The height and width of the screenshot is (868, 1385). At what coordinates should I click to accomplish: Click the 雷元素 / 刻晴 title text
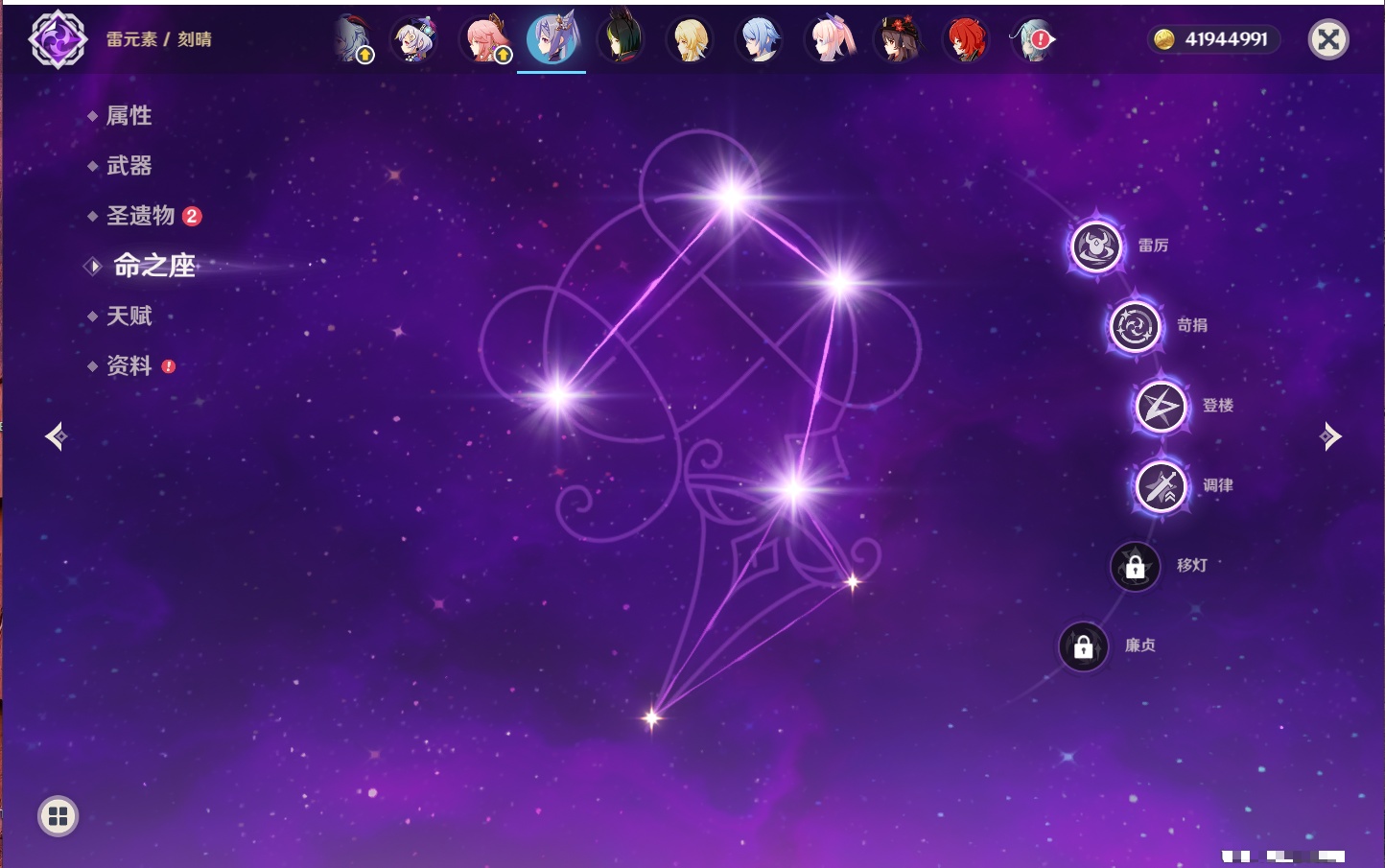(x=158, y=39)
